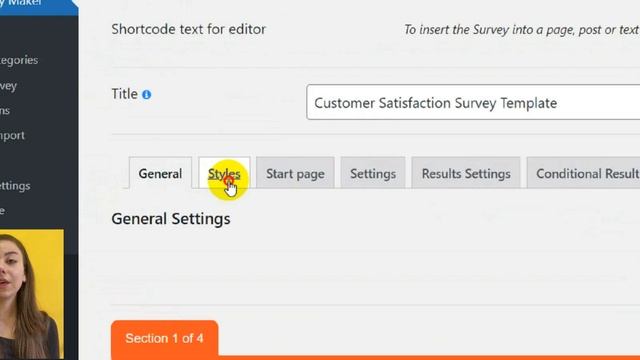Click 'To insert the Survey into a page' text
The height and width of the screenshot is (360, 640).
pos(522,30)
